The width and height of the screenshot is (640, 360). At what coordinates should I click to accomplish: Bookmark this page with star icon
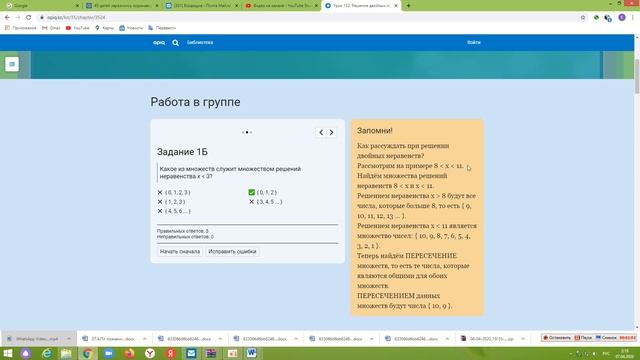pyautogui.click(x=583, y=18)
